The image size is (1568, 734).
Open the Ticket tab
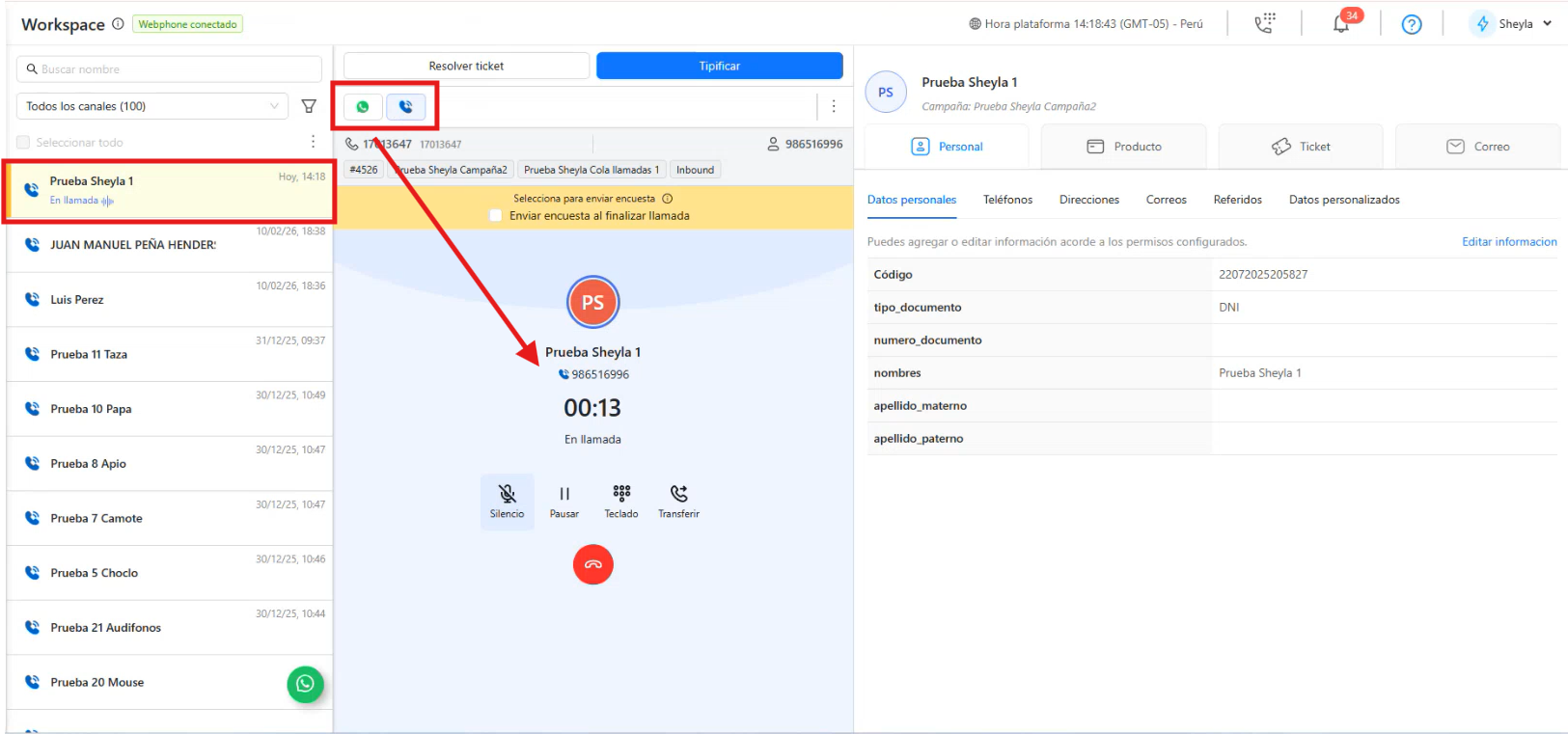(x=1300, y=147)
